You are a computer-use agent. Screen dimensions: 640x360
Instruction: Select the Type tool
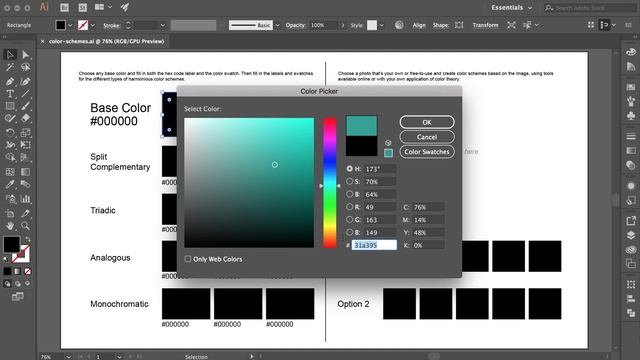pyautogui.click(x=10, y=94)
